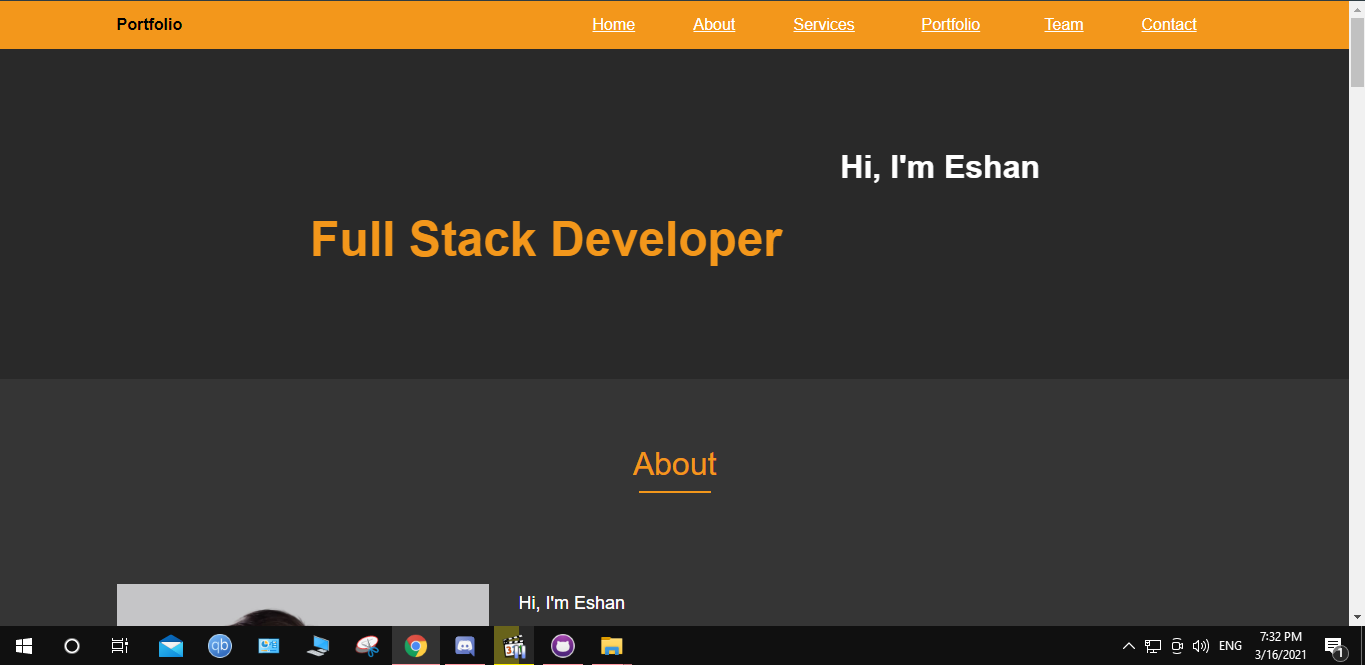This screenshot has height=665, width=1365.
Task: Open the Team navigation link
Action: click(1063, 24)
